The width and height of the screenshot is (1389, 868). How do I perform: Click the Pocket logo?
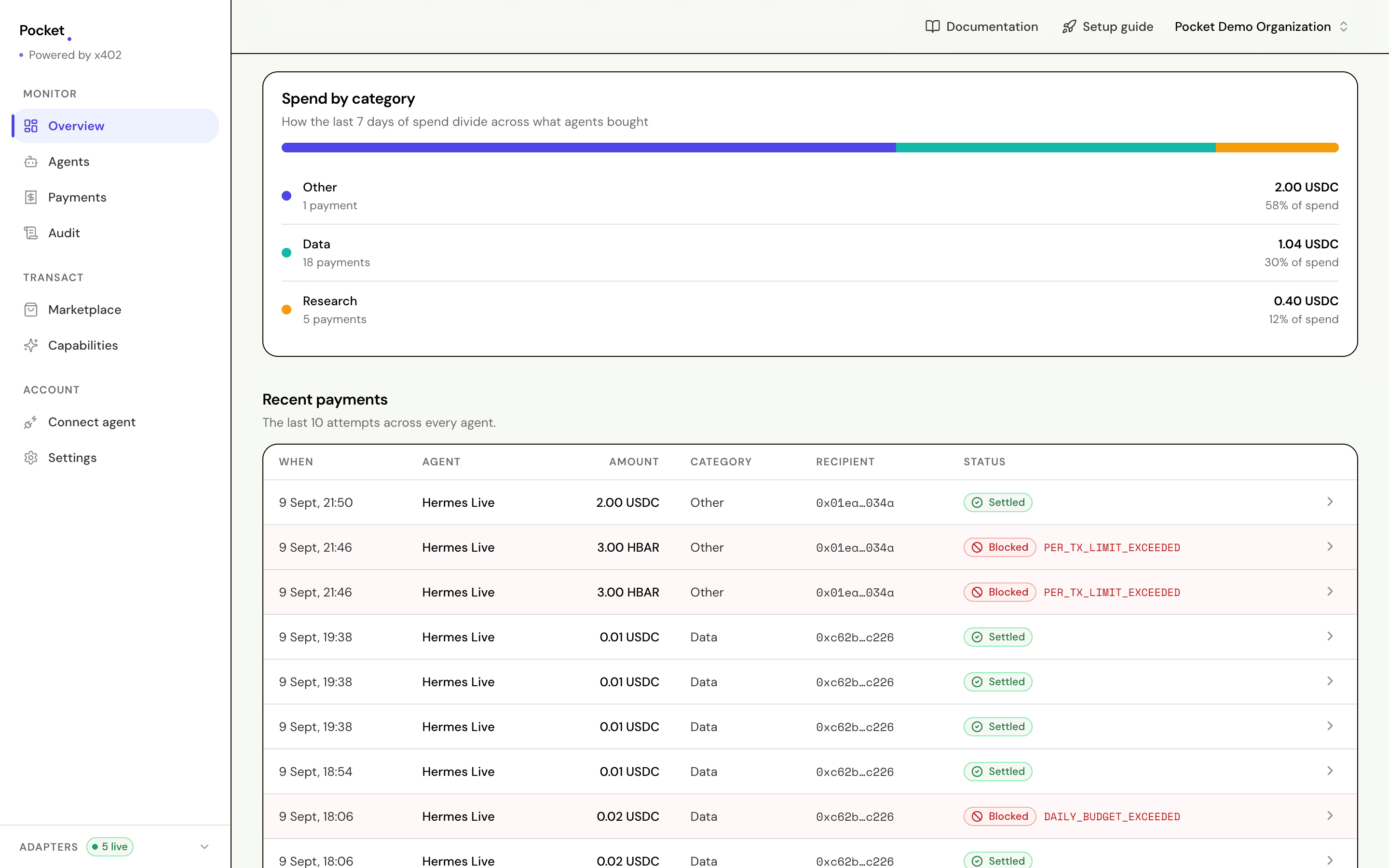click(45, 30)
